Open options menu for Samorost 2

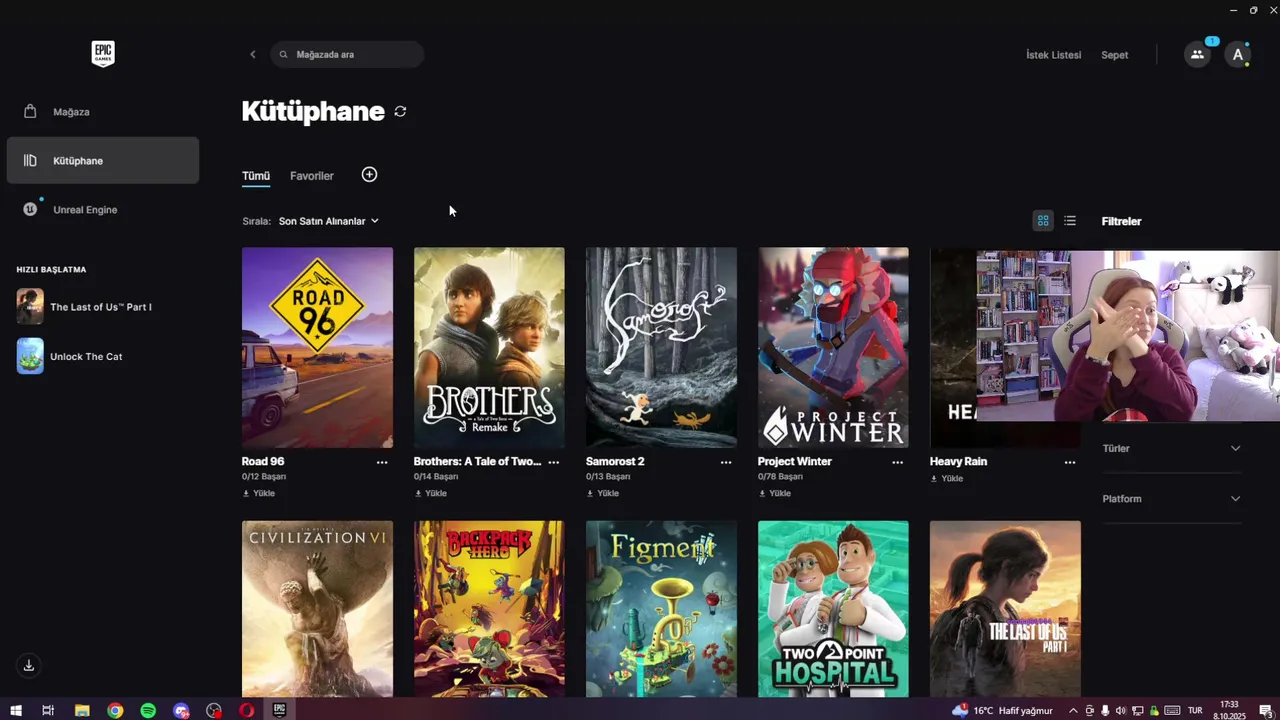coord(726,462)
